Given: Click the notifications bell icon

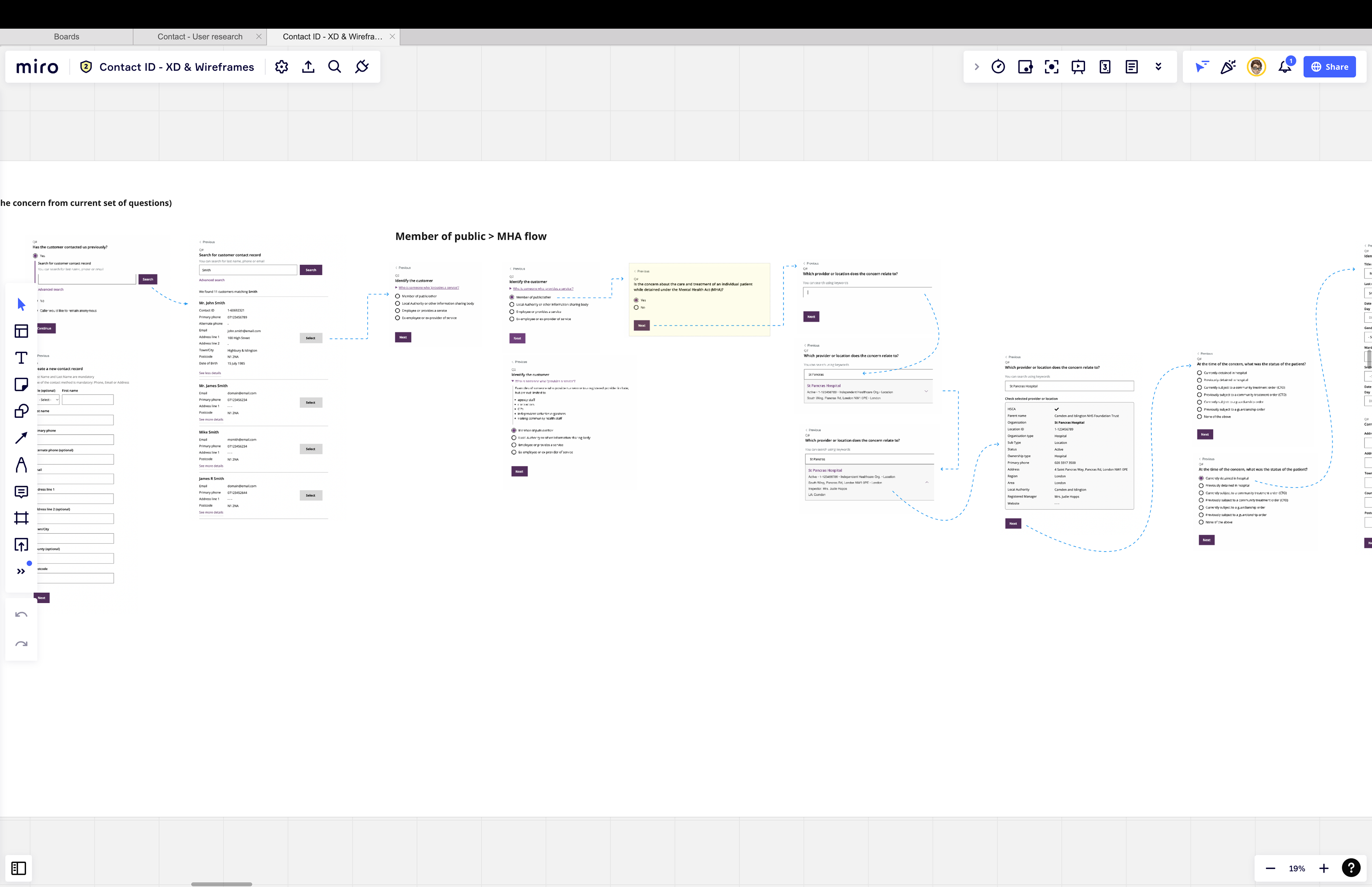Looking at the screenshot, I should [1284, 67].
